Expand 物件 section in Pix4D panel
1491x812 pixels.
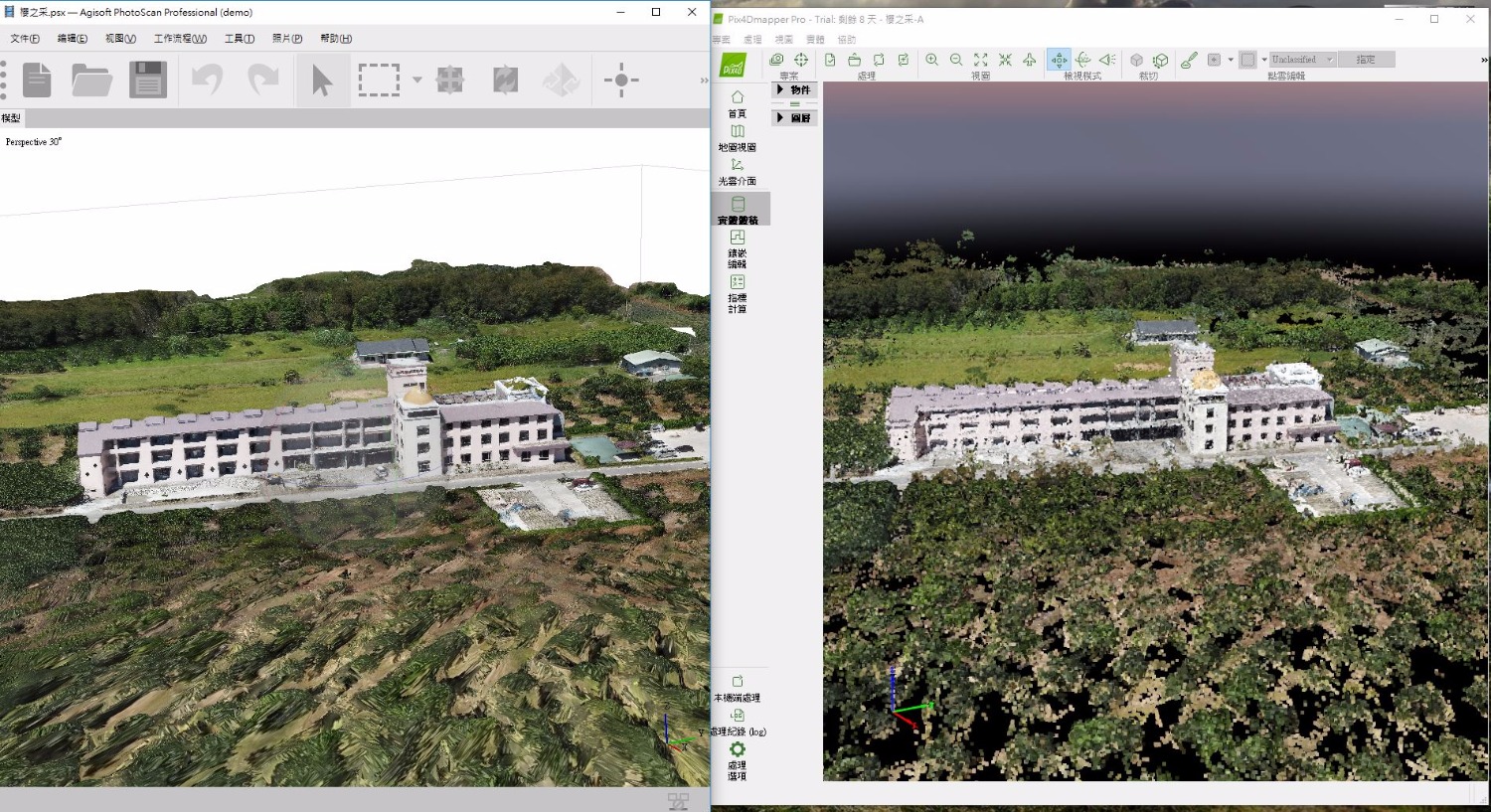pos(794,89)
